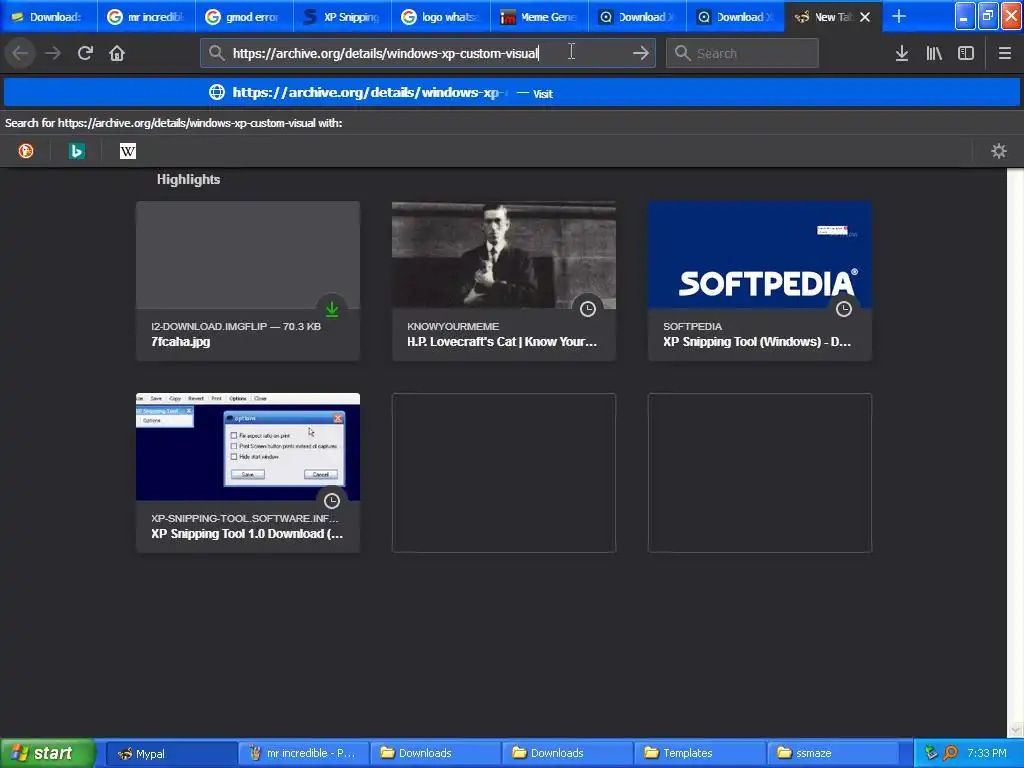Click the browser Back arrow button
1024x768 pixels.
pos(20,53)
